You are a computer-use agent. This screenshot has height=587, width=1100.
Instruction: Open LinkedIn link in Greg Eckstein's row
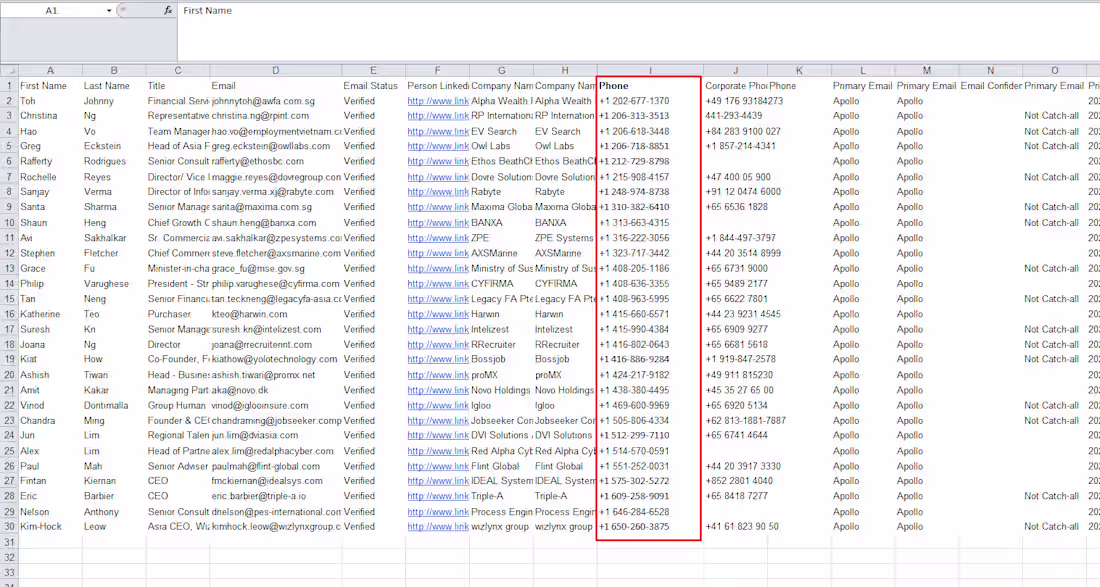[x=438, y=147]
